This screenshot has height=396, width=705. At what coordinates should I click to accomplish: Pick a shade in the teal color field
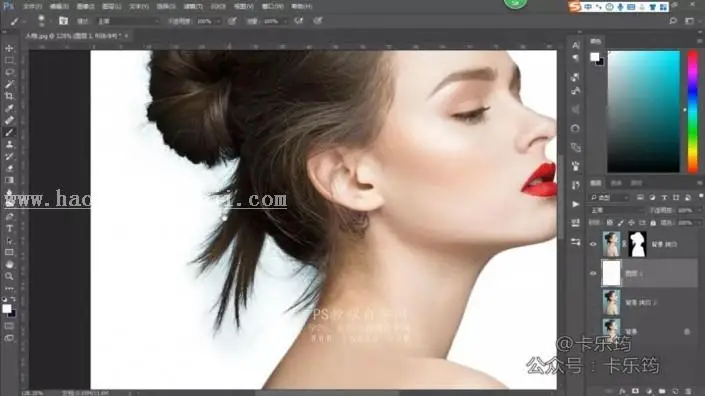tap(643, 111)
